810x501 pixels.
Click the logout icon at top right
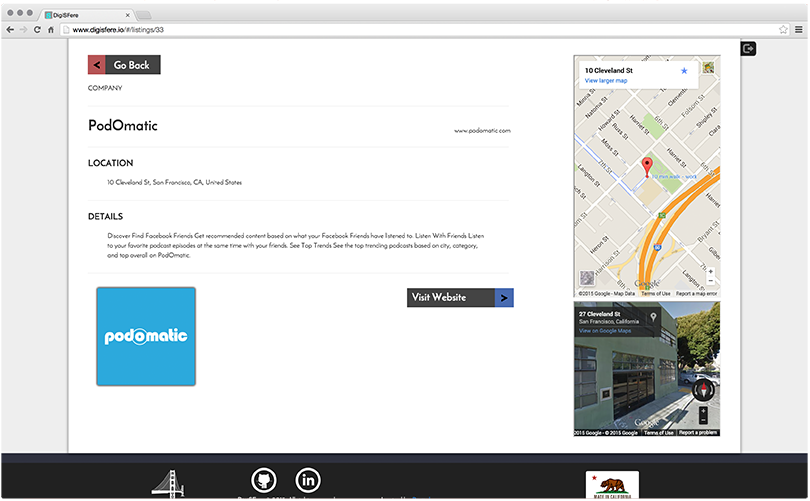[748, 49]
